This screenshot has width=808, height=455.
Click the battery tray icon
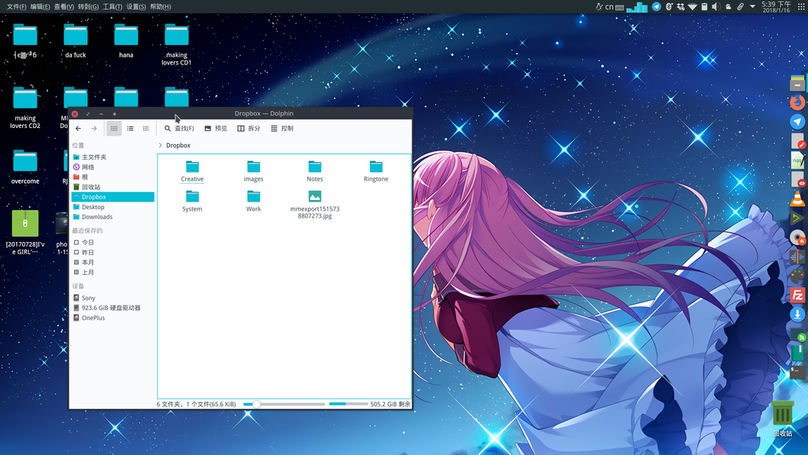tap(704, 7)
